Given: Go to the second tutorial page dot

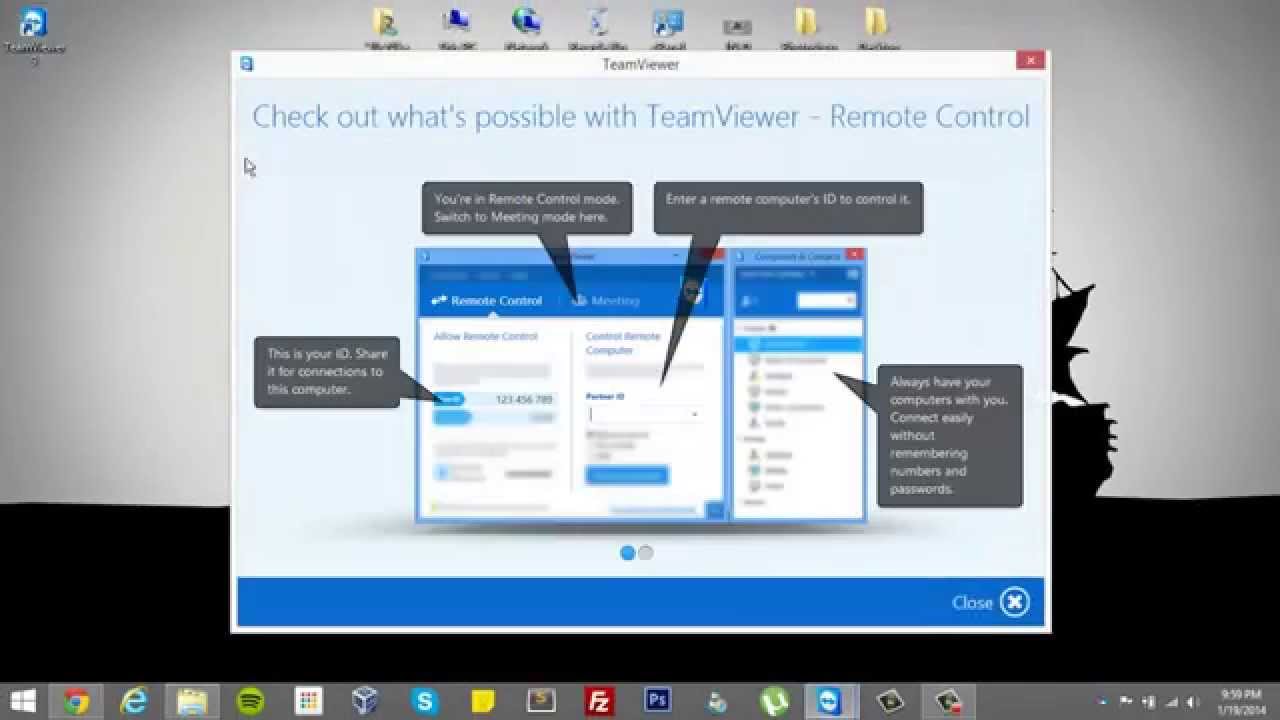Looking at the screenshot, I should click(646, 552).
